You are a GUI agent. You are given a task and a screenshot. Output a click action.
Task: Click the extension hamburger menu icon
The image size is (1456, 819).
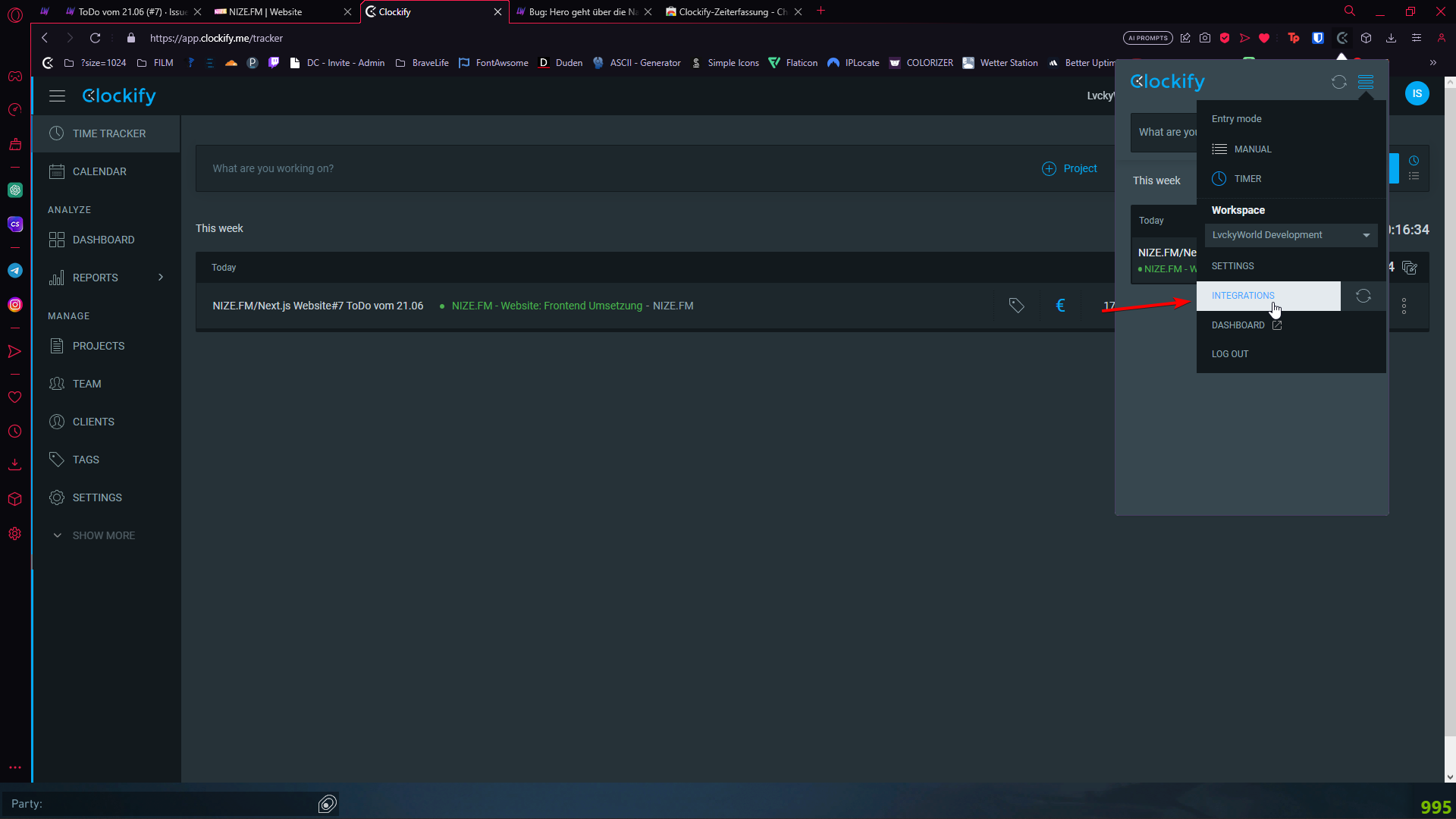(1366, 82)
